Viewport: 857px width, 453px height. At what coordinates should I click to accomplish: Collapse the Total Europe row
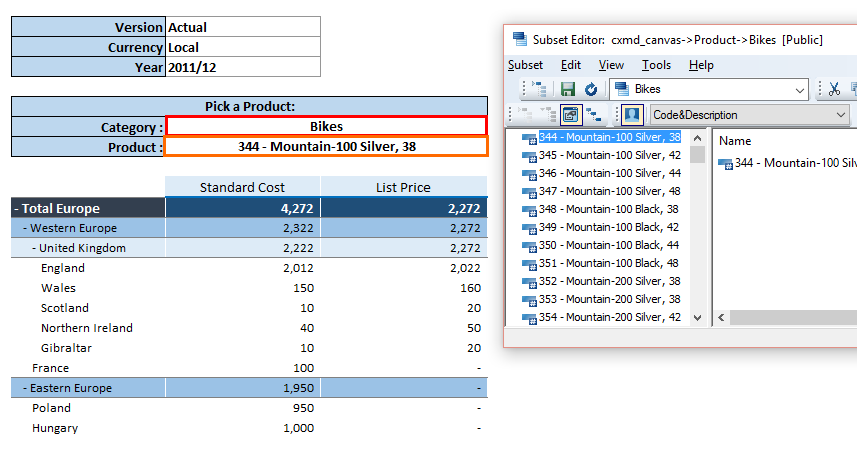point(17,209)
